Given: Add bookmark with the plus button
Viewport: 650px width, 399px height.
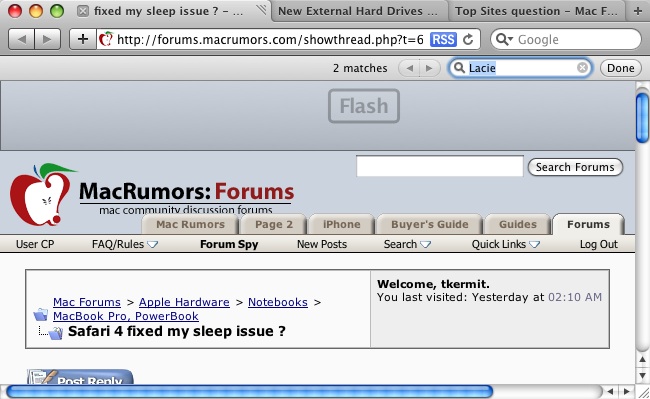Looking at the screenshot, I should (x=83, y=39).
